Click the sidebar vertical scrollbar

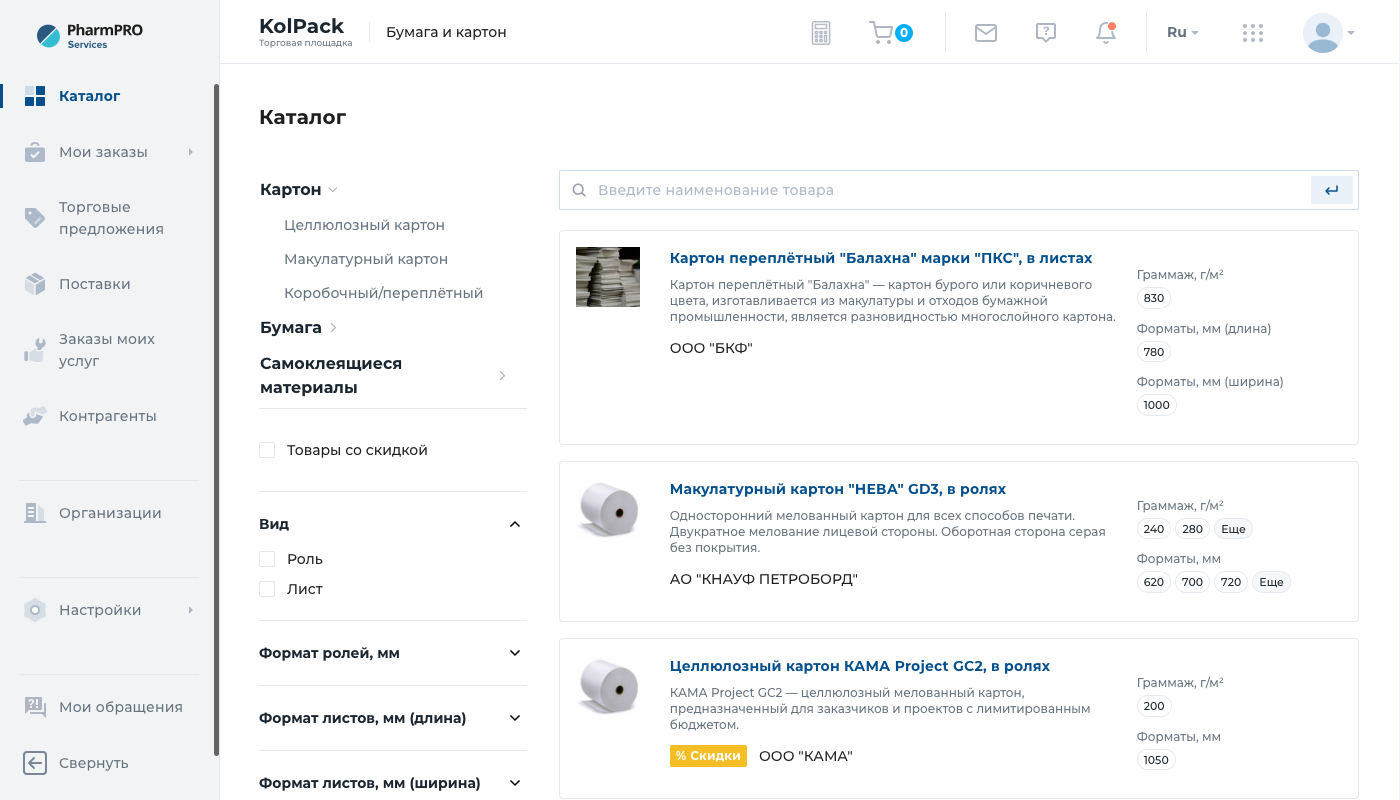(216, 420)
